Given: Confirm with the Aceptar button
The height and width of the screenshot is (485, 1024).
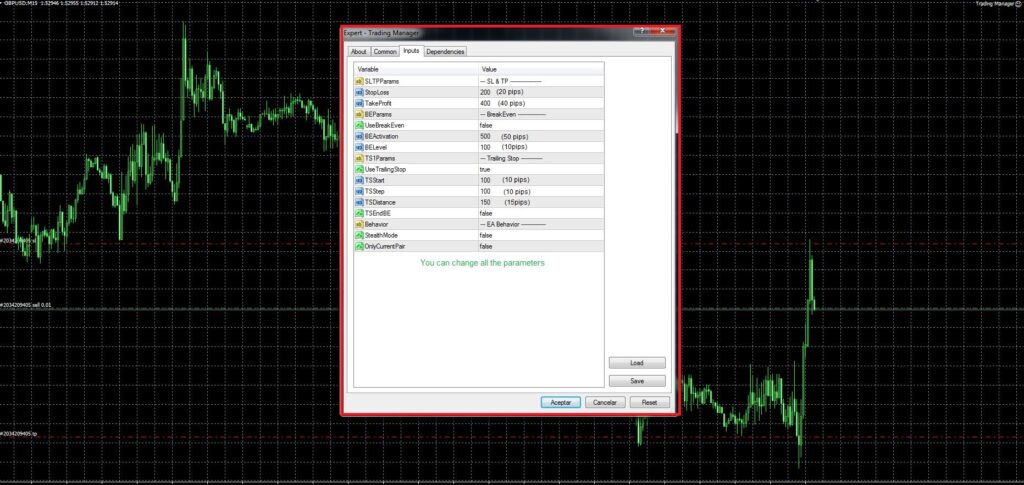Looking at the screenshot, I should point(561,403).
